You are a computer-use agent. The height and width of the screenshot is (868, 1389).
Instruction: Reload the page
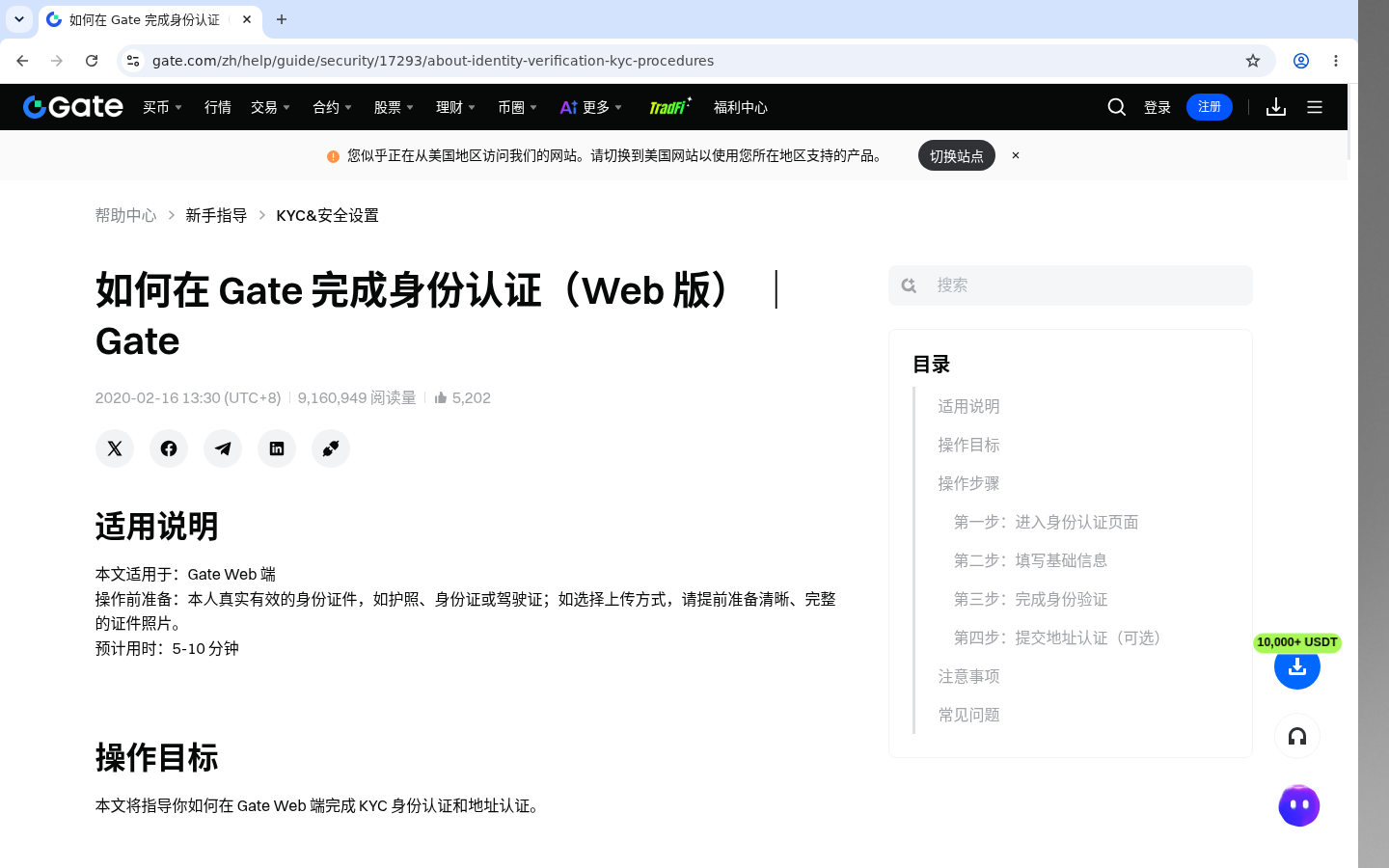pos(92,61)
